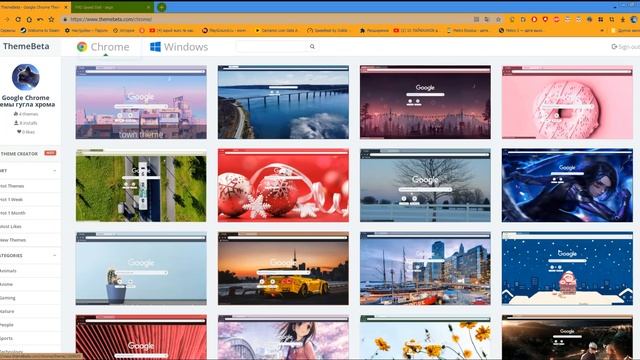Switch to the Chrome themes tab

[x=103, y=47]
